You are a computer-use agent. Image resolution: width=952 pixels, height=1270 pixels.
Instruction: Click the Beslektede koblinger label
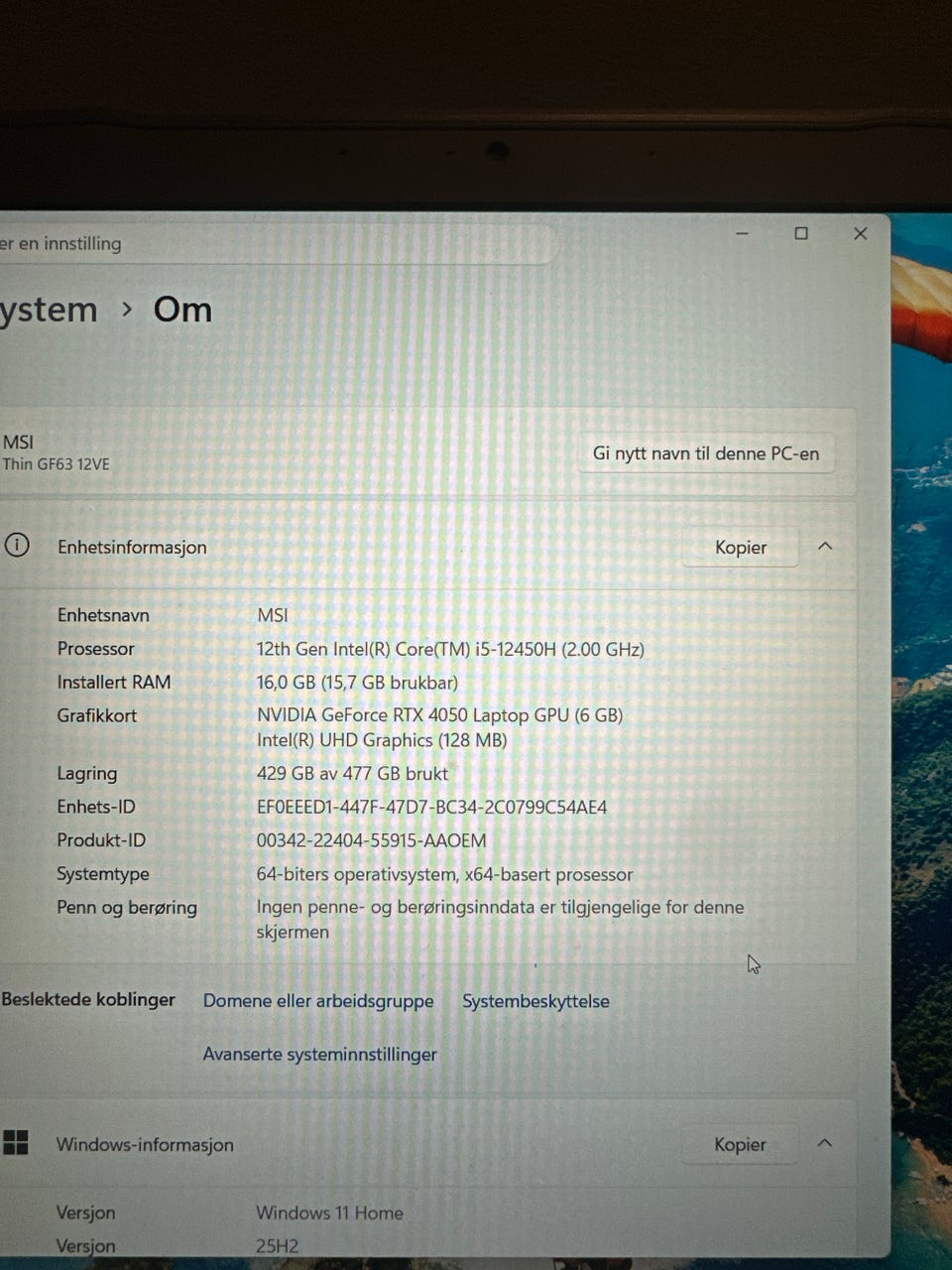(88, 1000)
